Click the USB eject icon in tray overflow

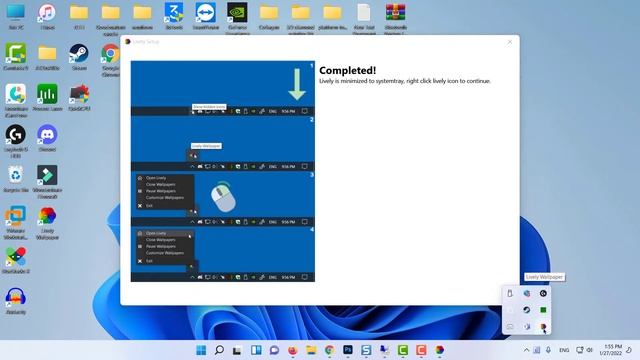[x=510, y=293]
